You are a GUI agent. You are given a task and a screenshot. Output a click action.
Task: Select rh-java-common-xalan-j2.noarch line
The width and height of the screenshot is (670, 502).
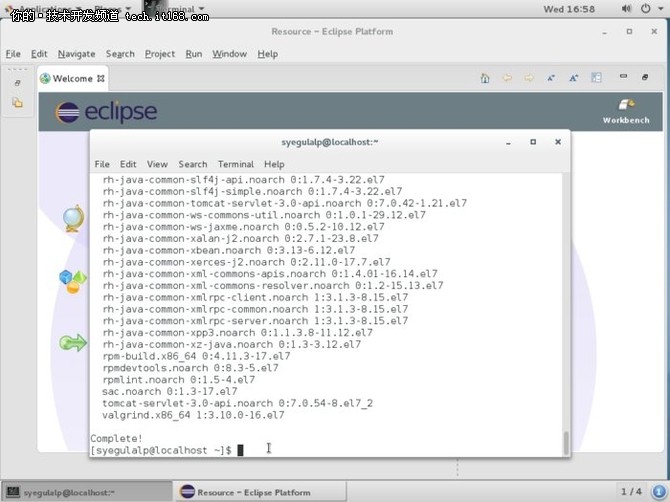[x=241, y=238]
